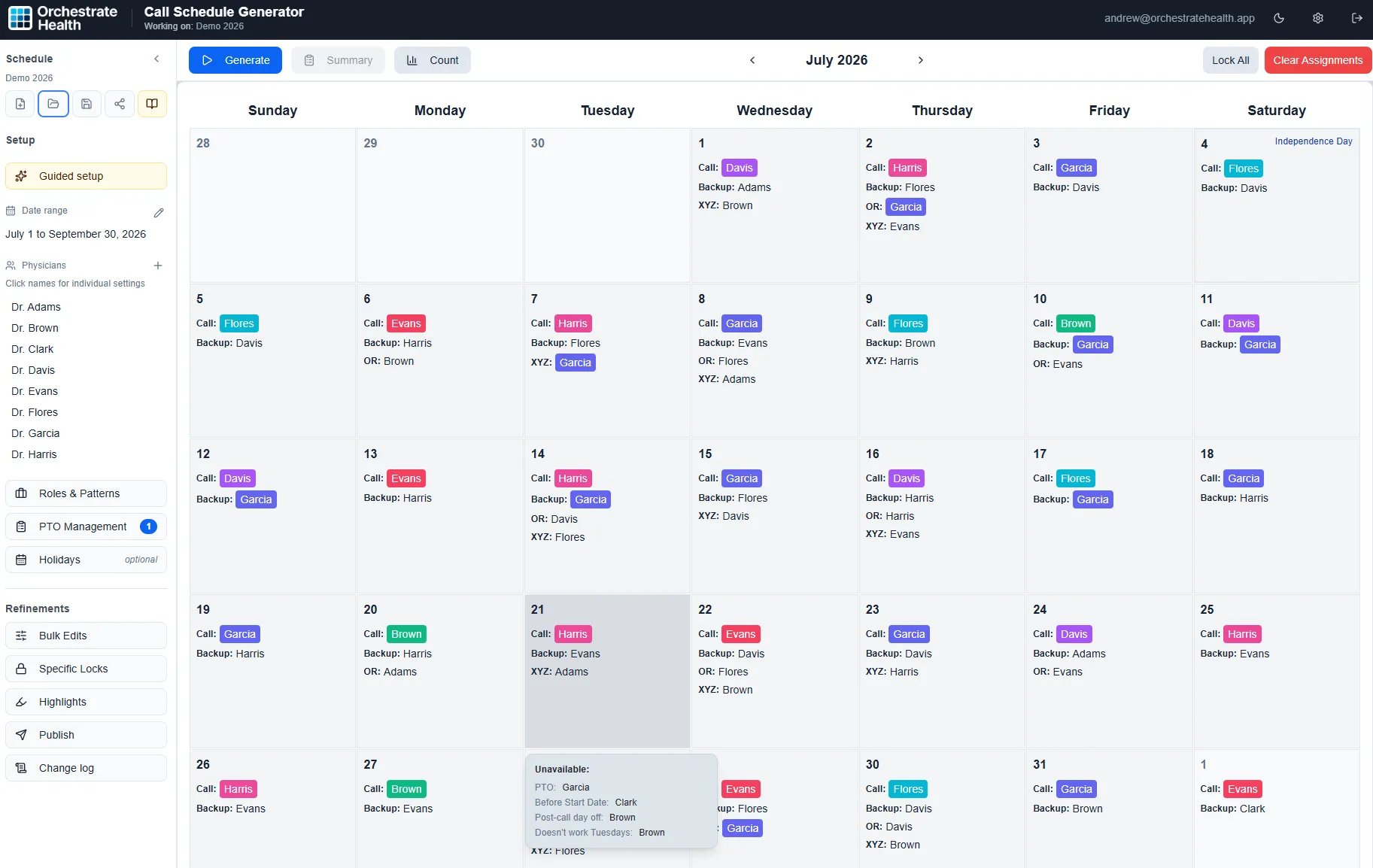Click Clear Assignments button

coord(1318,60)
